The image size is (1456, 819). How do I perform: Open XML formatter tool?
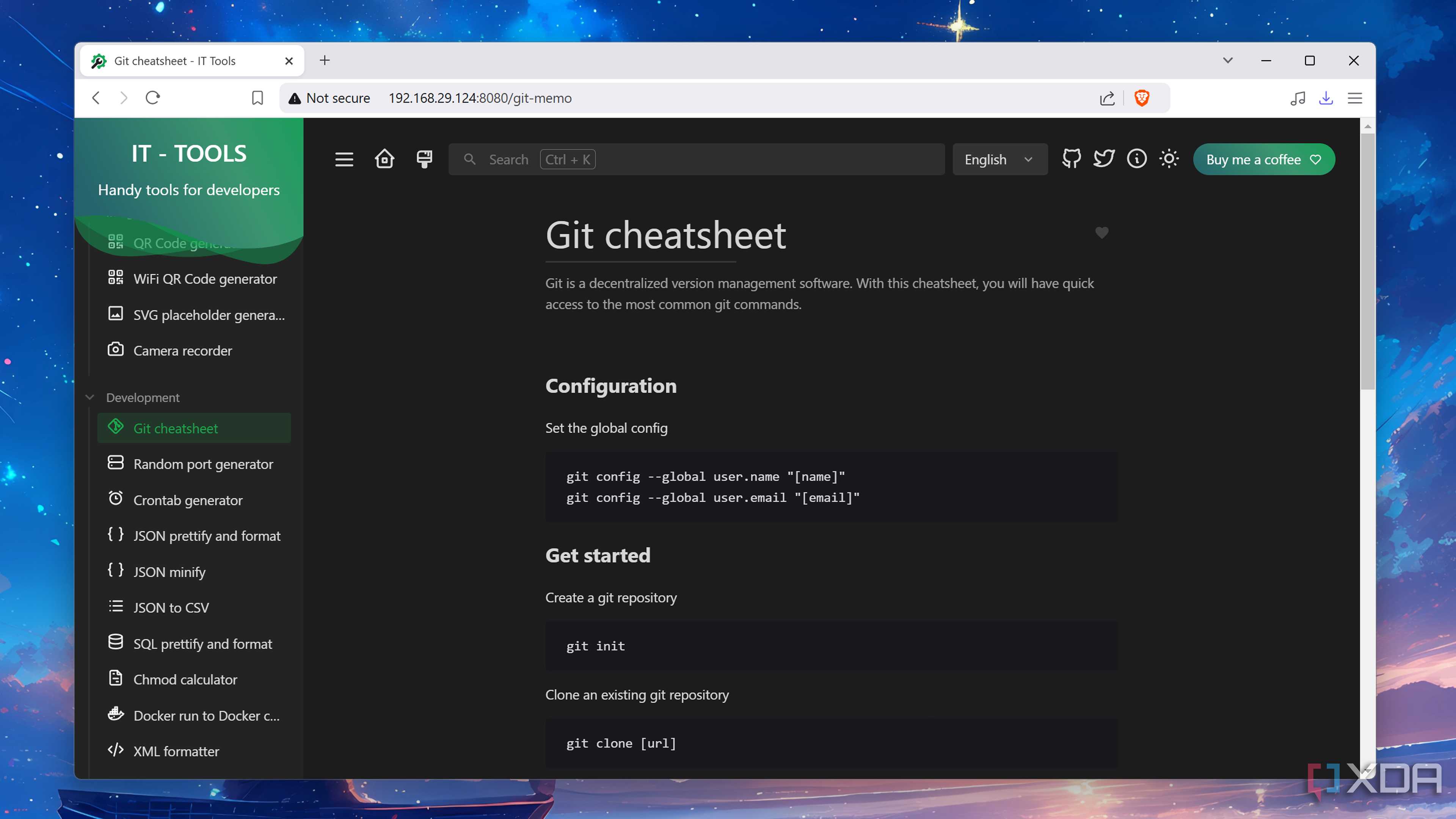click(x=194, y=751)
